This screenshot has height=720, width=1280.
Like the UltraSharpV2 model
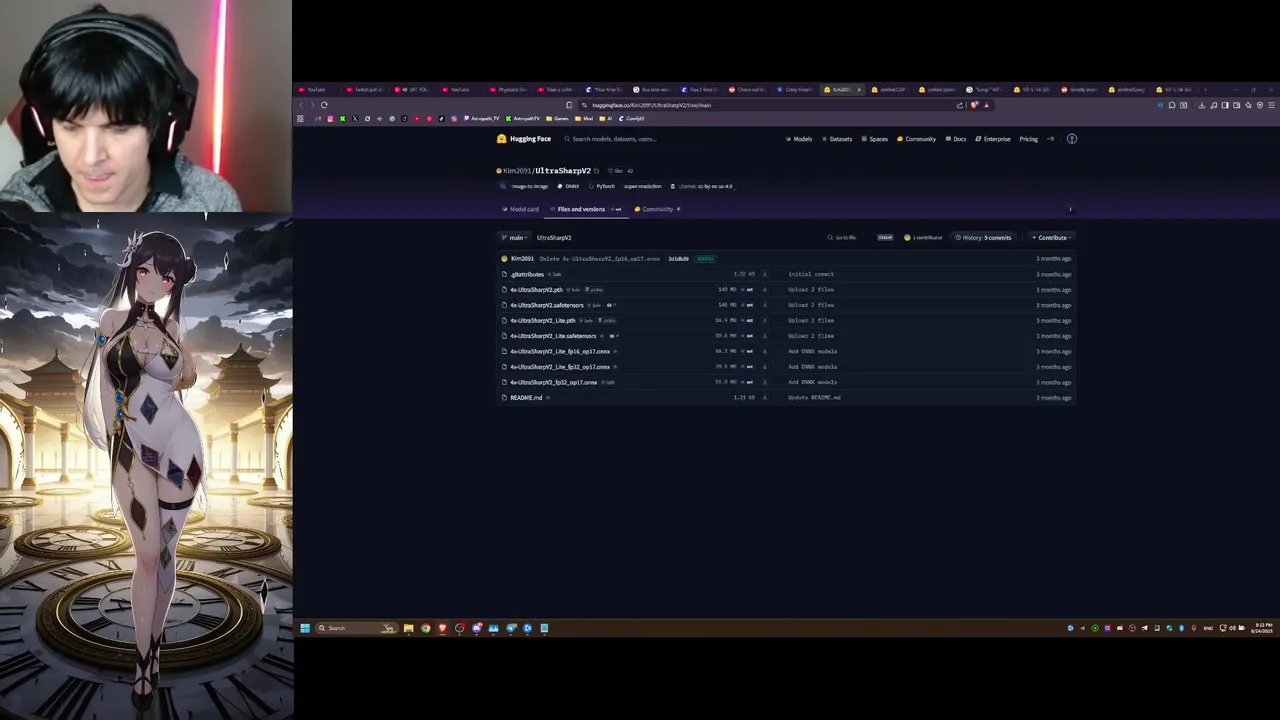coord(615,171)
